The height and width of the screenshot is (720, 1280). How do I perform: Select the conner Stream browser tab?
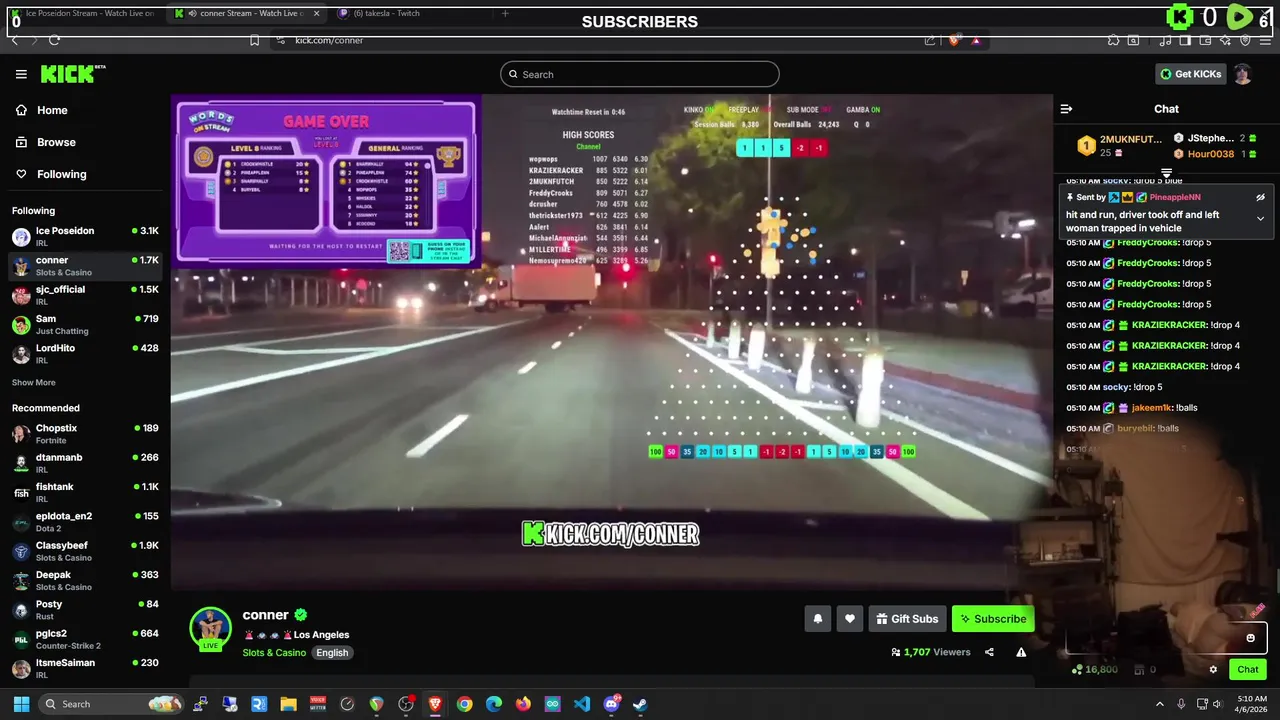tap(246, 13)
